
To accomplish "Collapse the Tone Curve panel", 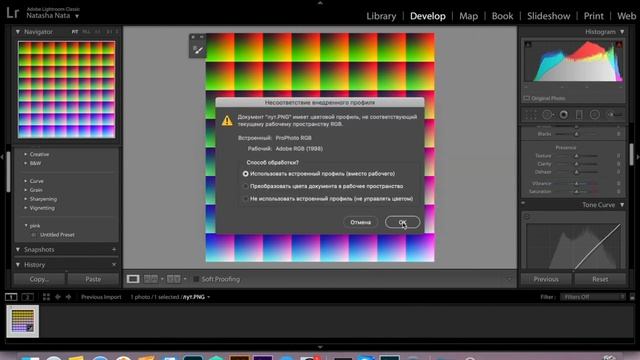I will click(622, 205).
